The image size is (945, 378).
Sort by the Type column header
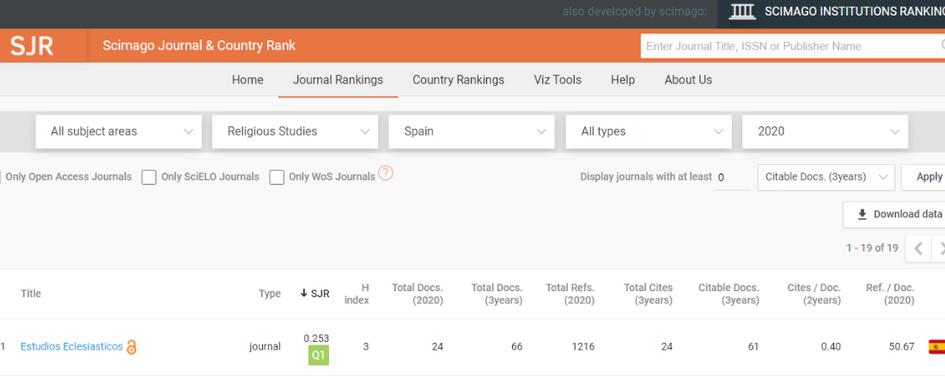[269, 294]
